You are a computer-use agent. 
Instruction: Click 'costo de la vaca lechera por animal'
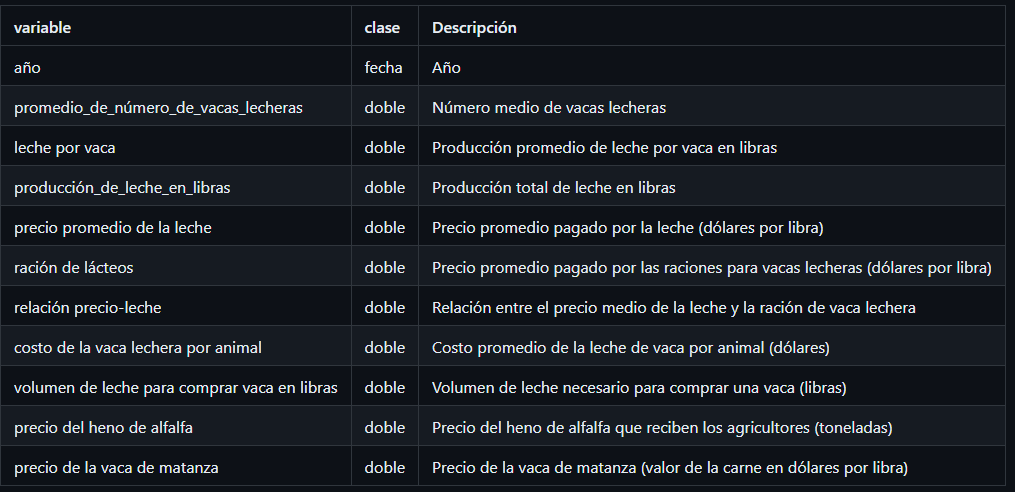pyautogui.click(x=138, y=348)
